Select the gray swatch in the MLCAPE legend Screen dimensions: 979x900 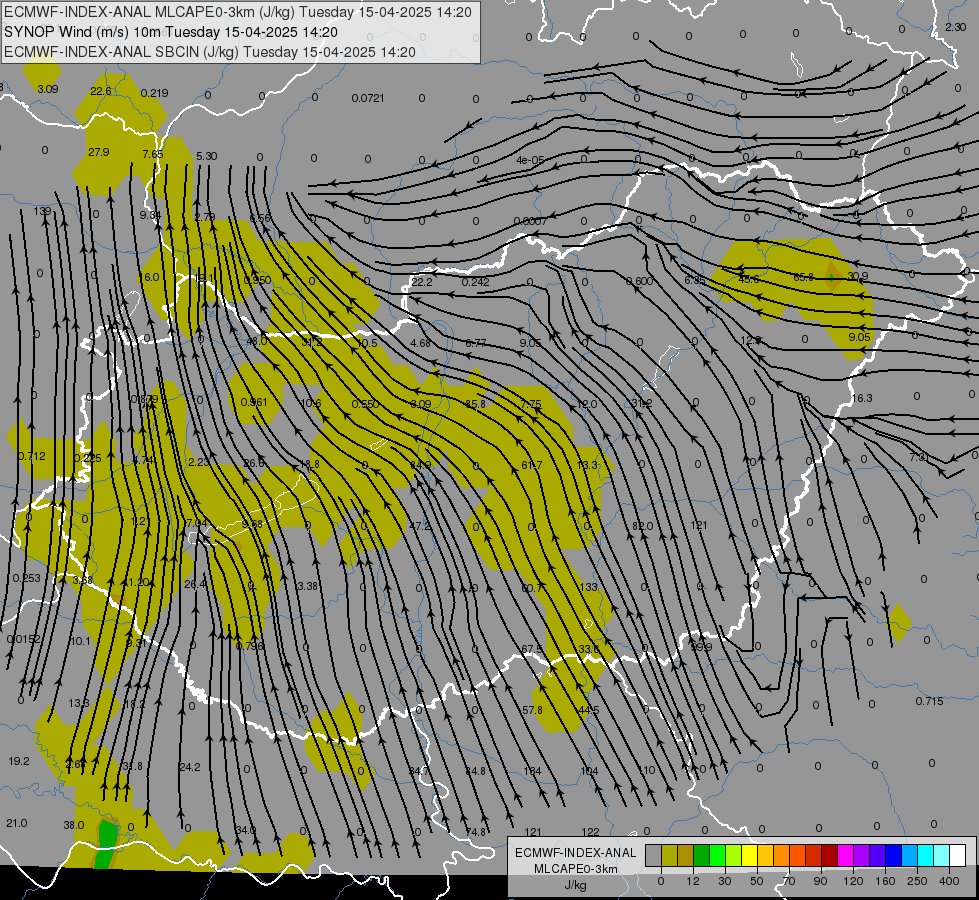coord(654,856)
